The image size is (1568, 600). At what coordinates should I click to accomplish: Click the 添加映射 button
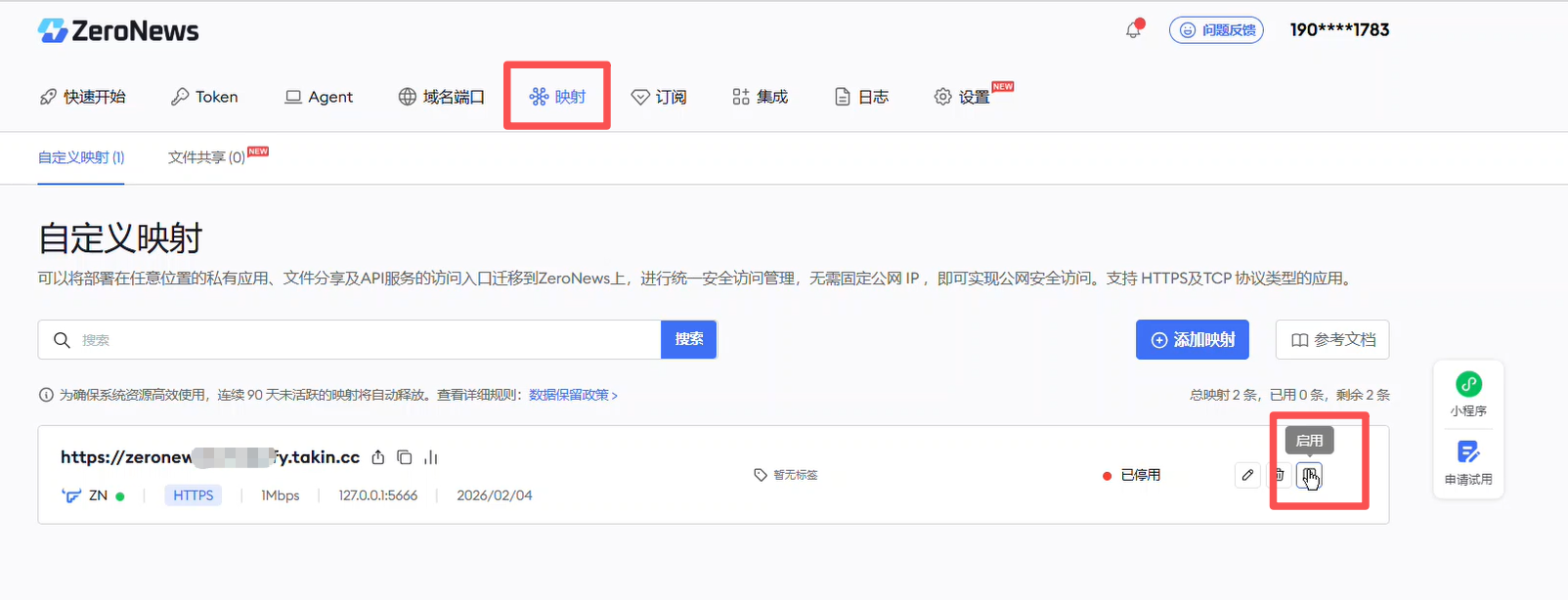[x=1192, y=340]
